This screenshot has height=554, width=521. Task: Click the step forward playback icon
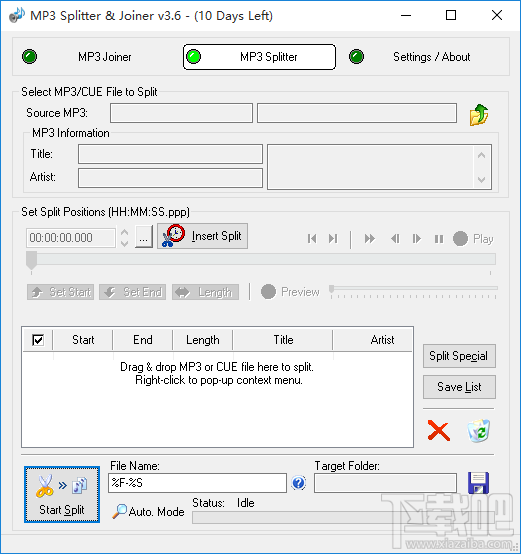click(x=417, y=239)
